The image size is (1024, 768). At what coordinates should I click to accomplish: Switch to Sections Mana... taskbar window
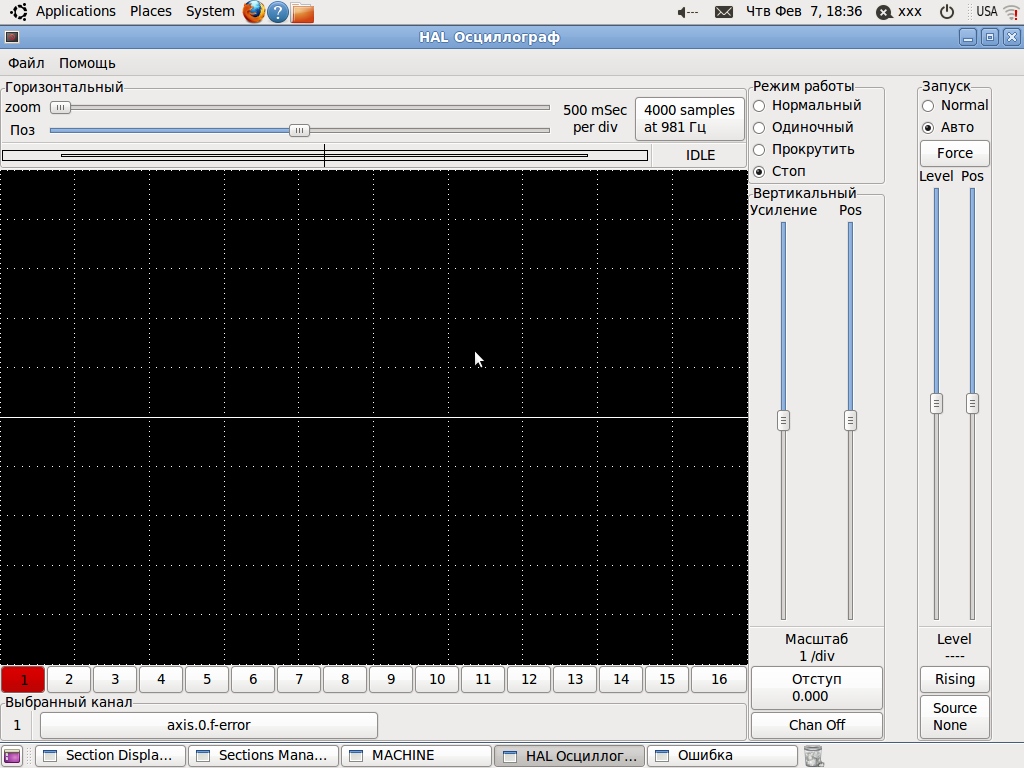point(263,756)
